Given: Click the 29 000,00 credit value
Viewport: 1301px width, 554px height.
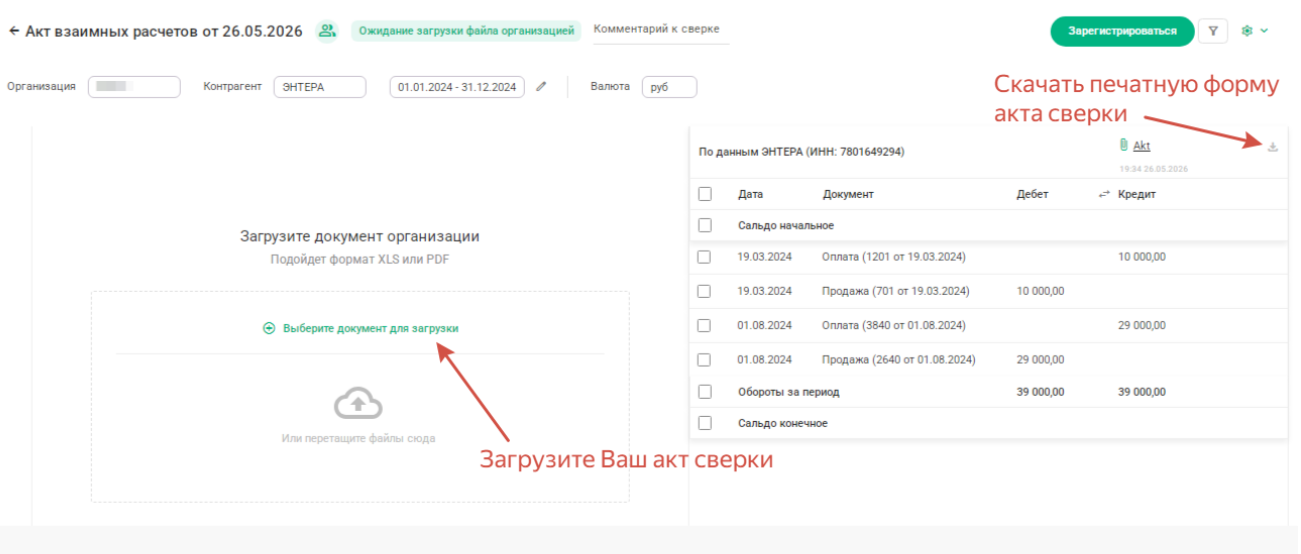Looking at the screenshot, I should [x=1142, y=325].
